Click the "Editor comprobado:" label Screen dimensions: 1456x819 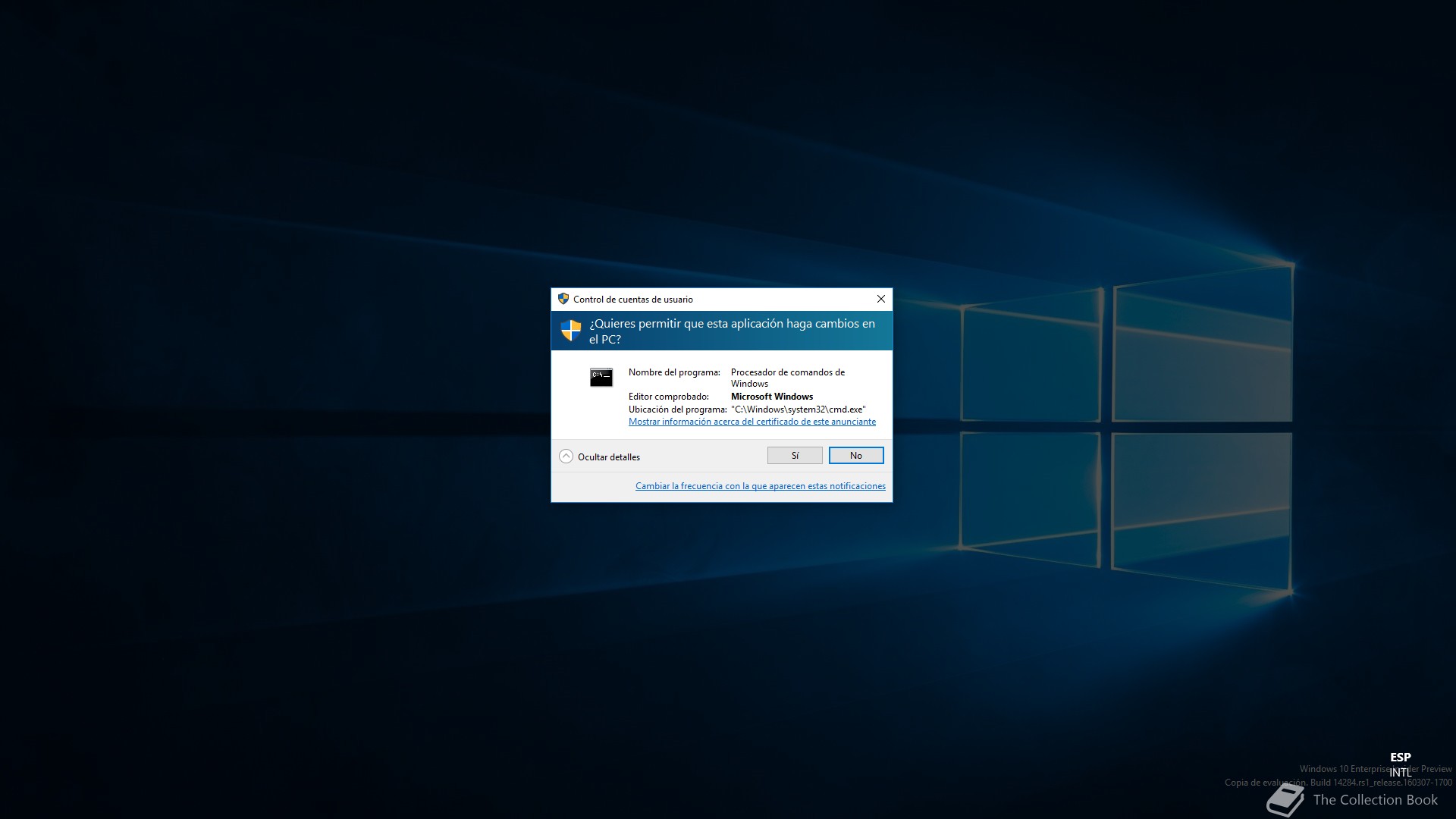pyautogui.click(x=669, y=397)
